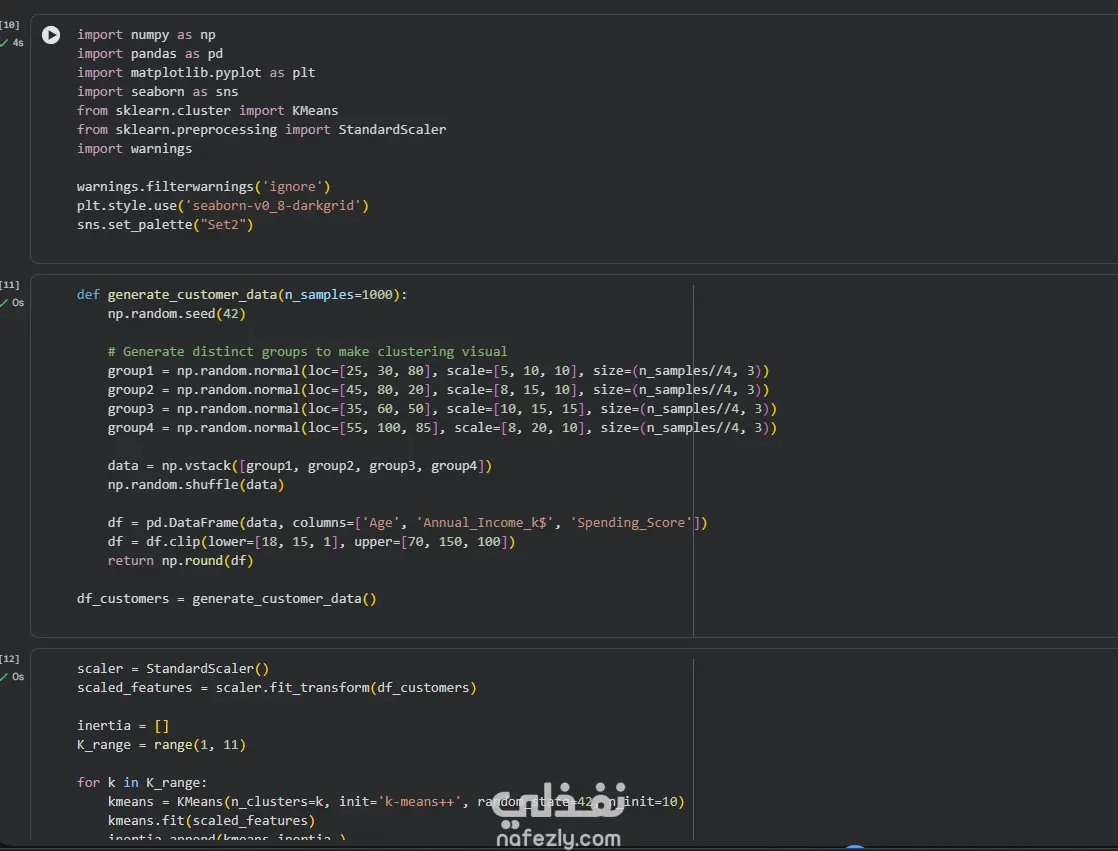1118x851 pixels.
Task: Click the np.random.seed(42) line
Action: [x=177, y=314]
